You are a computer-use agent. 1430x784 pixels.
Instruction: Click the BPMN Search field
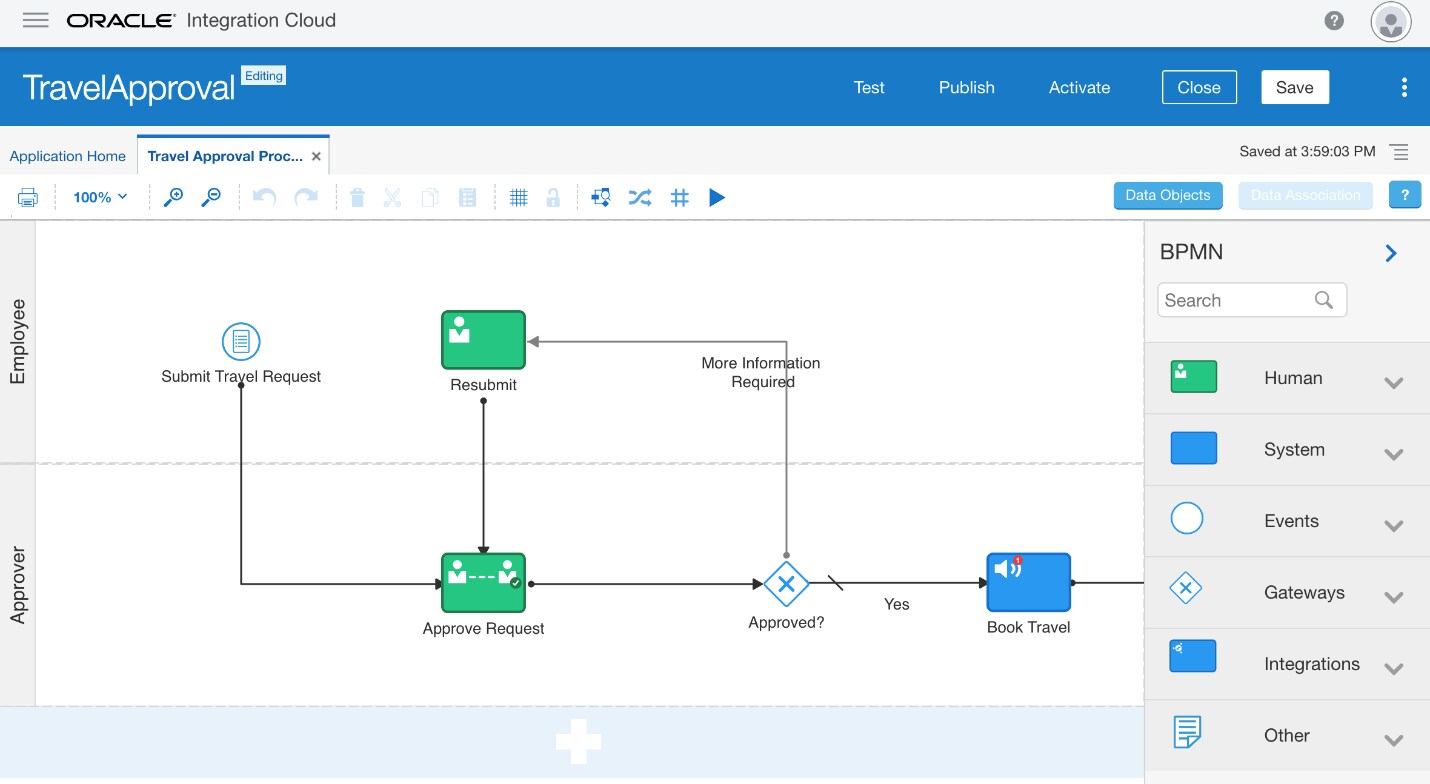tap(1252, 300)
